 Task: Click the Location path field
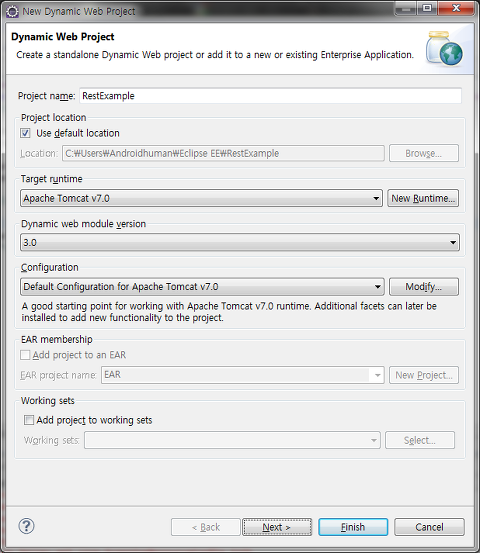[x=223, y=153]
